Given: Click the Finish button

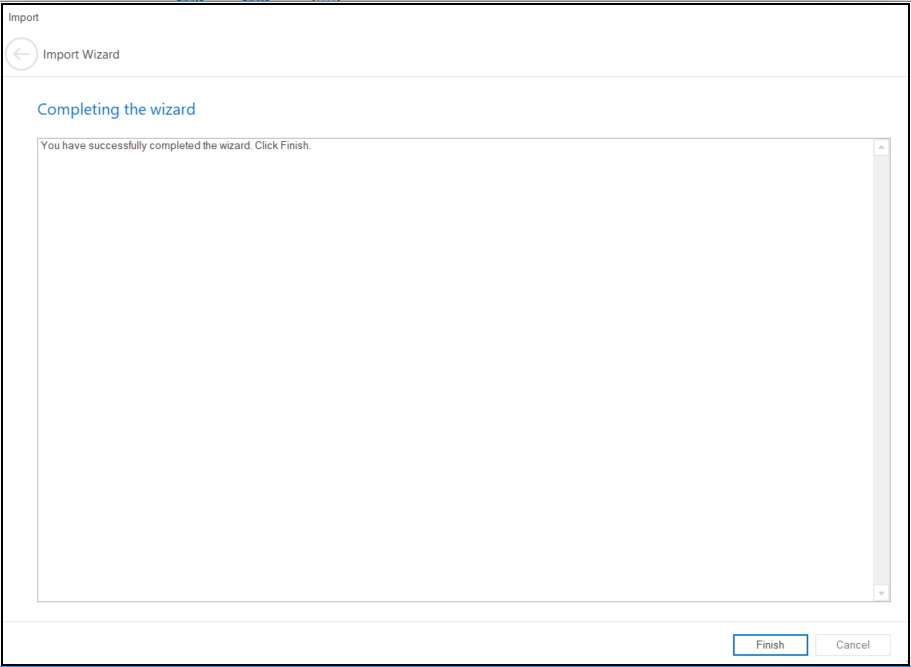Looking at the screenshot, I should tap(770, 645).
